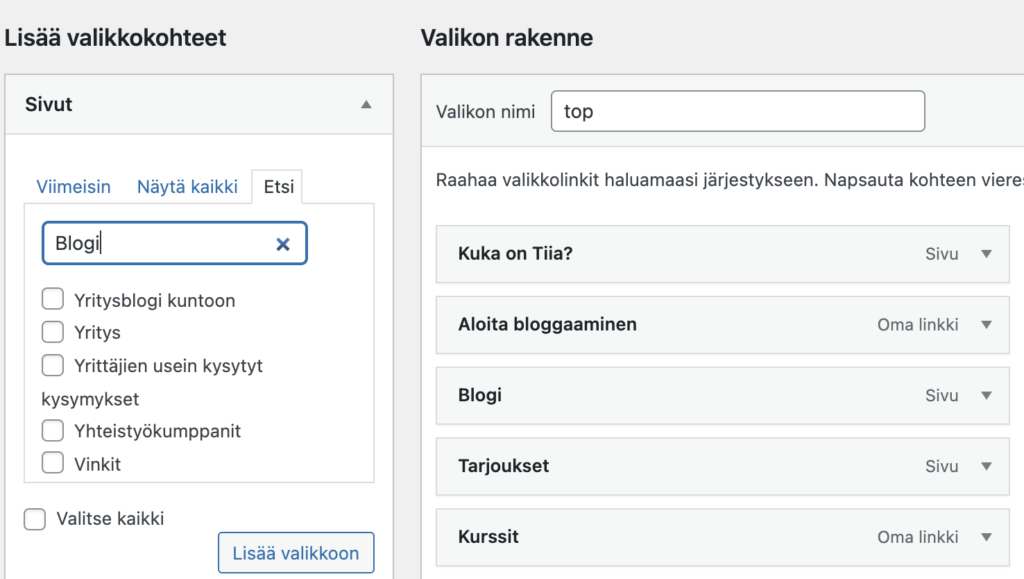
Task: Select the Tarjoukset menu item bar
Action: coord(723,466)
